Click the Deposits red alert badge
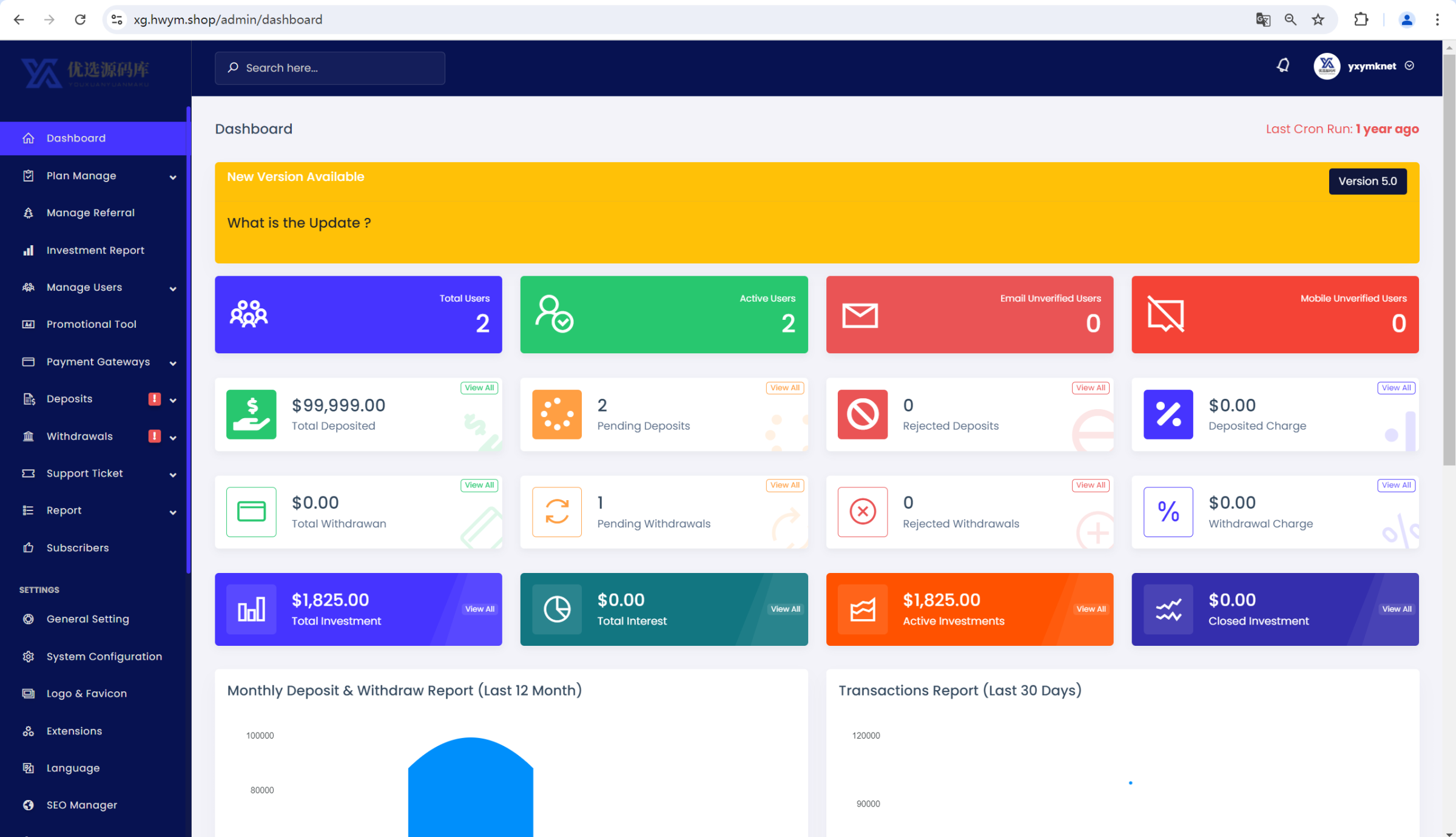The width and height of the screenshot is (1456, 837). pos(155,399)
